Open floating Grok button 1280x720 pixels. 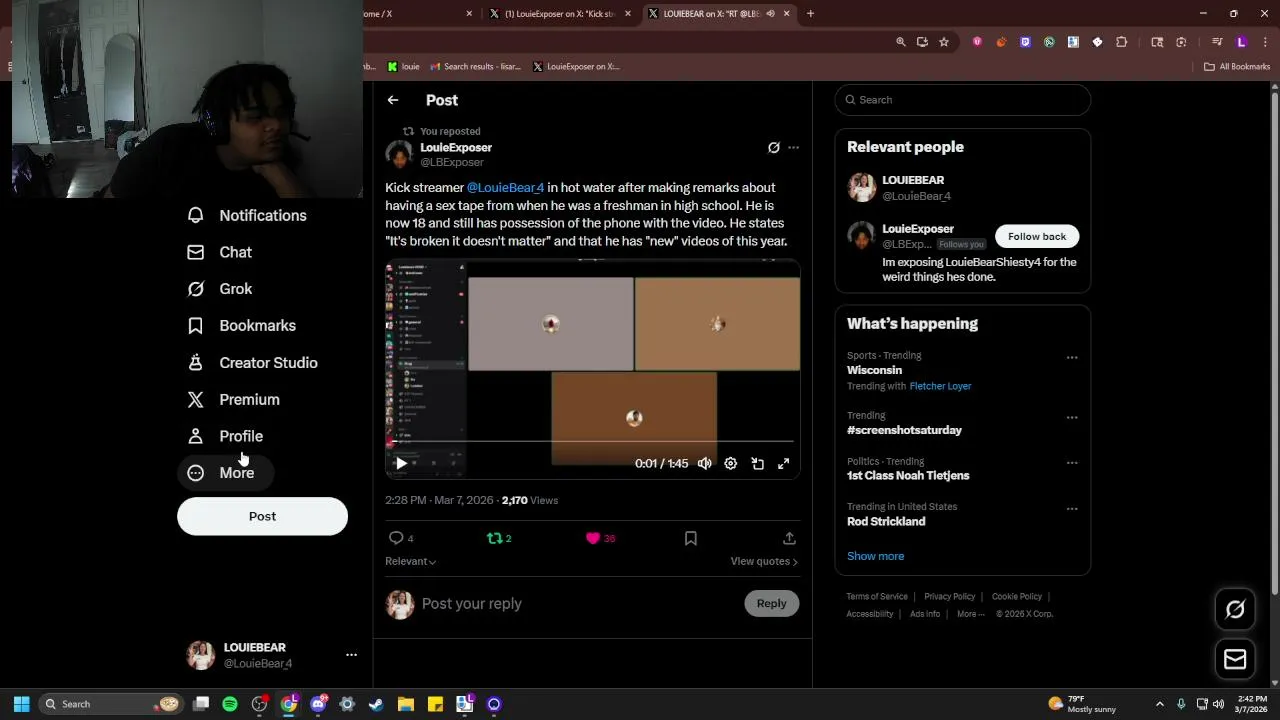tap(1235, 609)
